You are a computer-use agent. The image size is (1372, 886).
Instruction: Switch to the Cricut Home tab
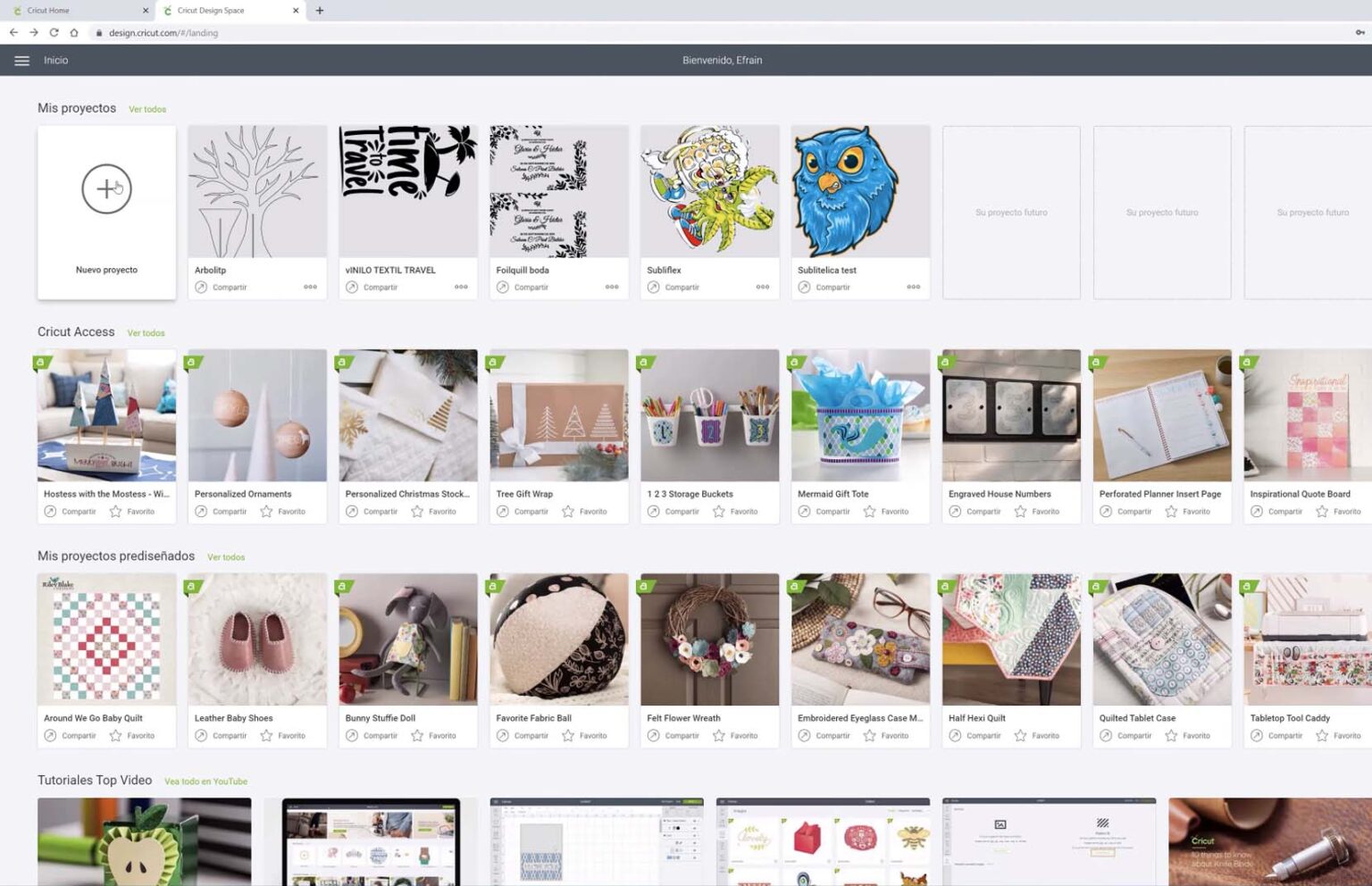pyautogui.click(x=71, y=11)
